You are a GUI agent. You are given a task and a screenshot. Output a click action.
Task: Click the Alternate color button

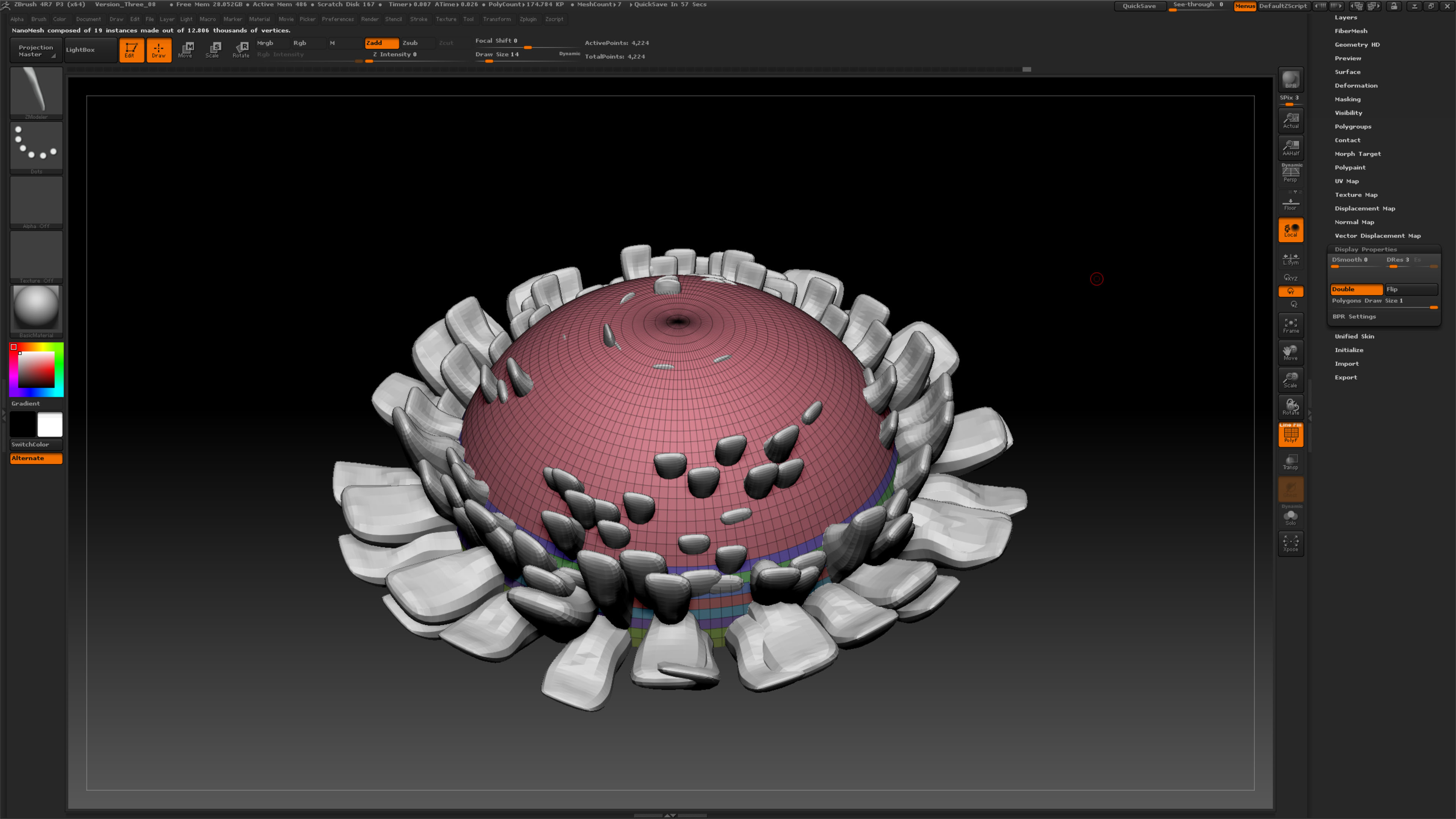(x=36, y=458)
